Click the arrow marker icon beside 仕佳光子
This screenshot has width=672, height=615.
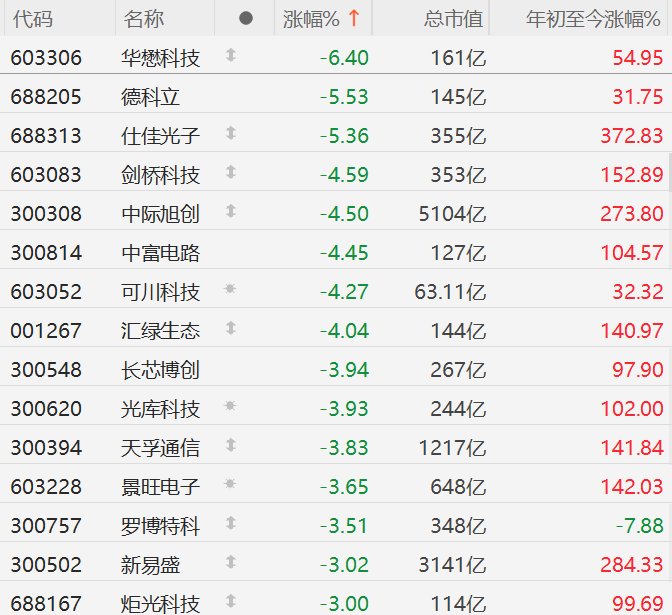(231, 133)
